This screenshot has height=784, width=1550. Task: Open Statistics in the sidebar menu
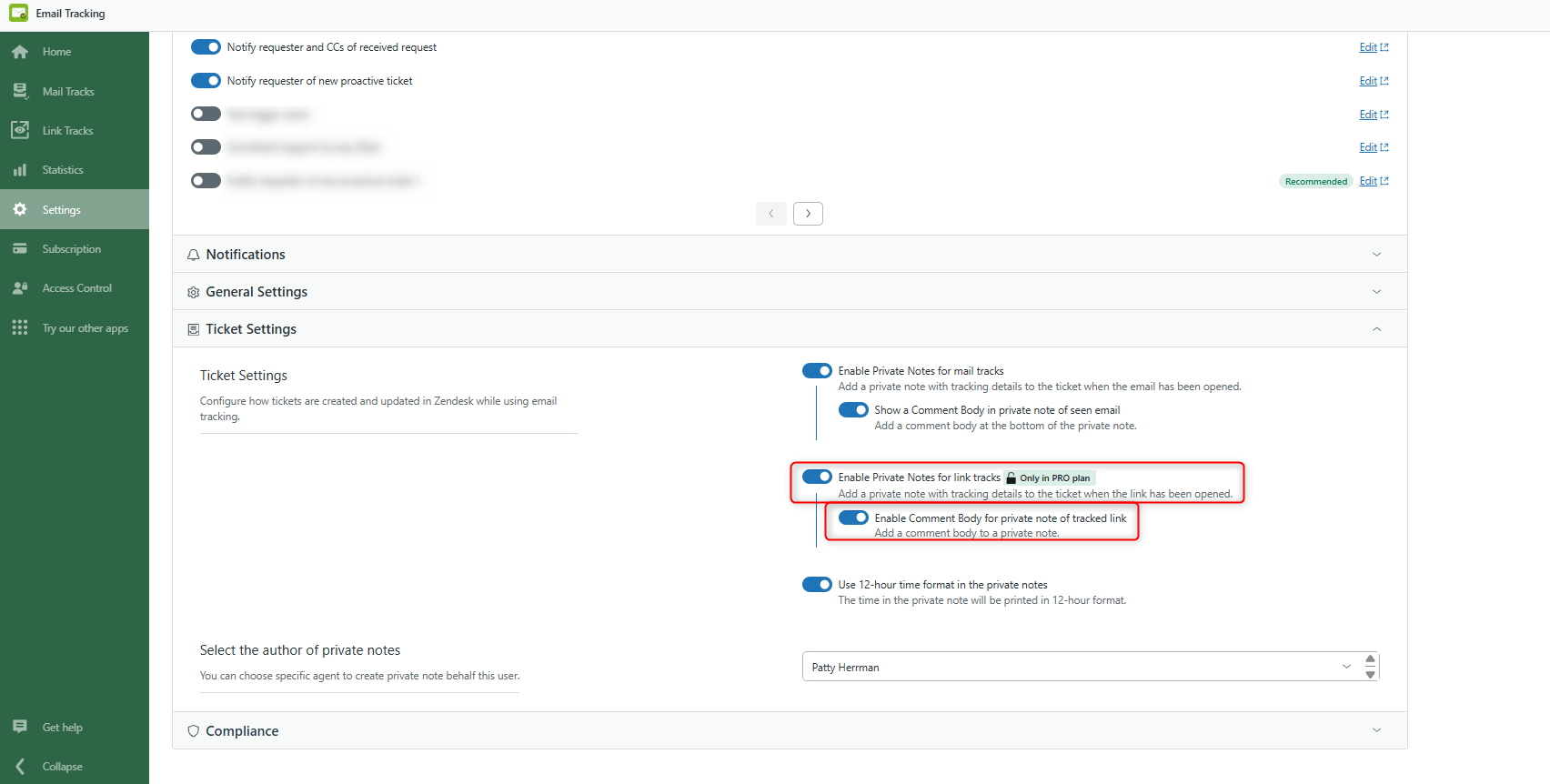pos(75,170)
